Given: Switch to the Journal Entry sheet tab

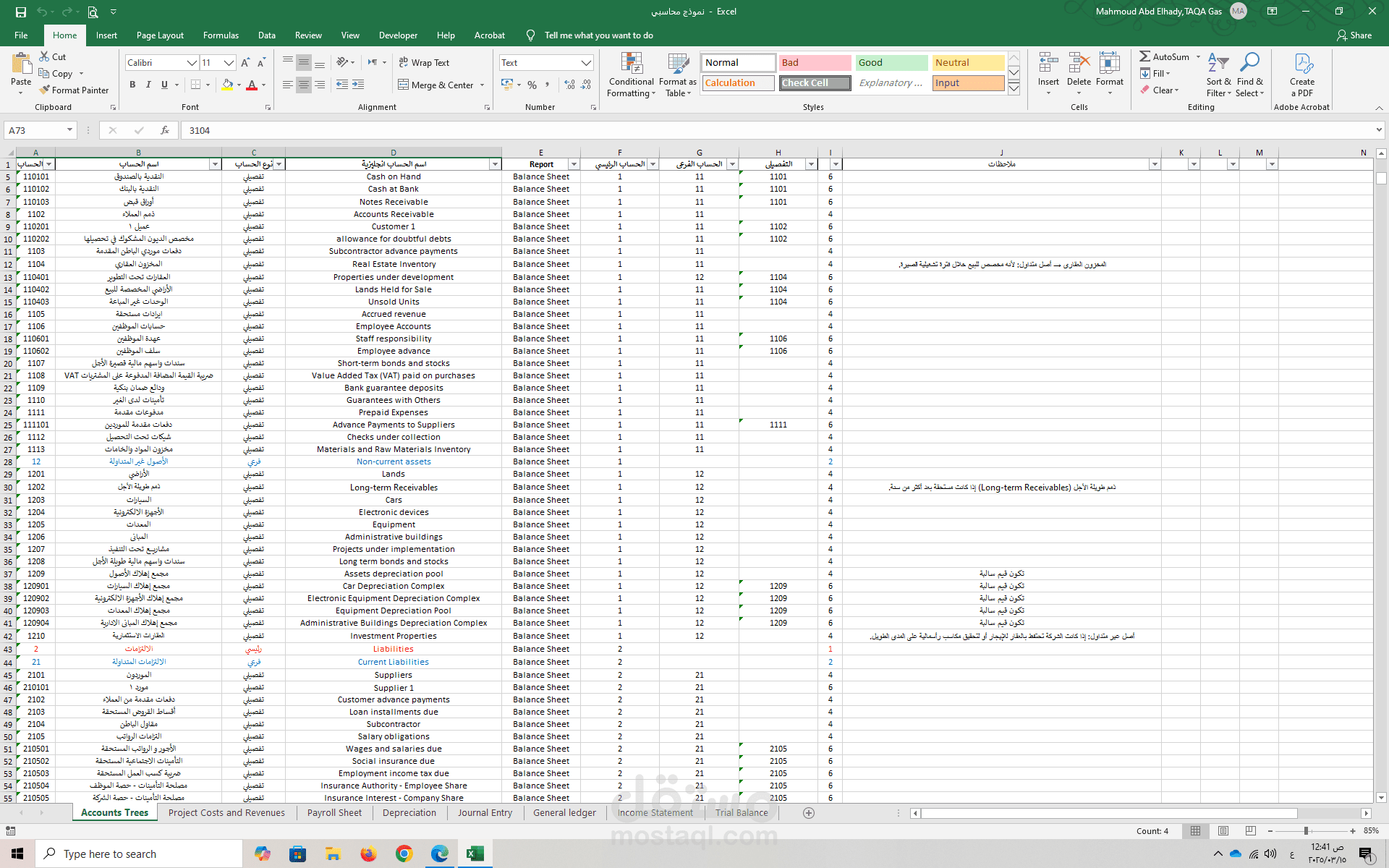Looking at the screenshot, I should (x=485, y=813).
